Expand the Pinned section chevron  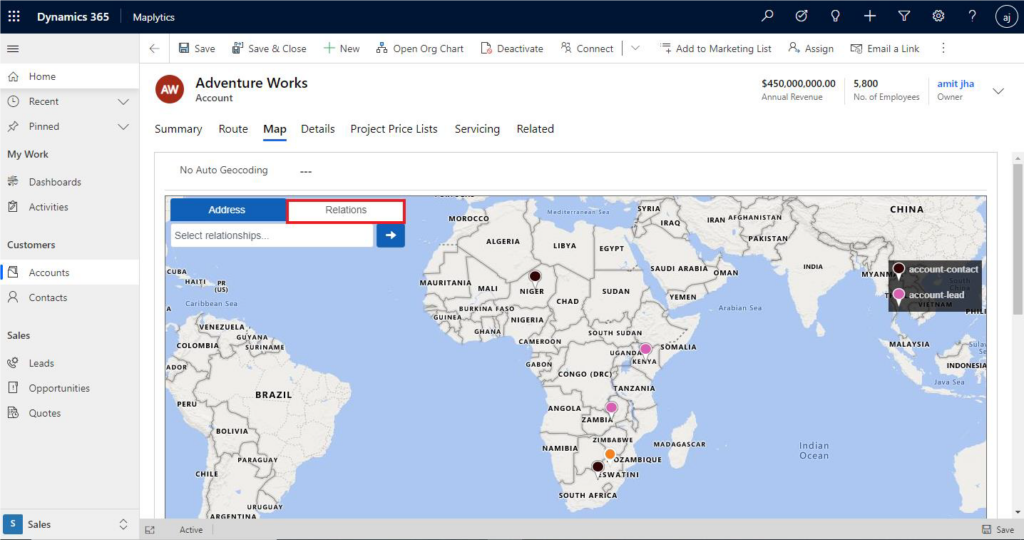tap(123, 127)
